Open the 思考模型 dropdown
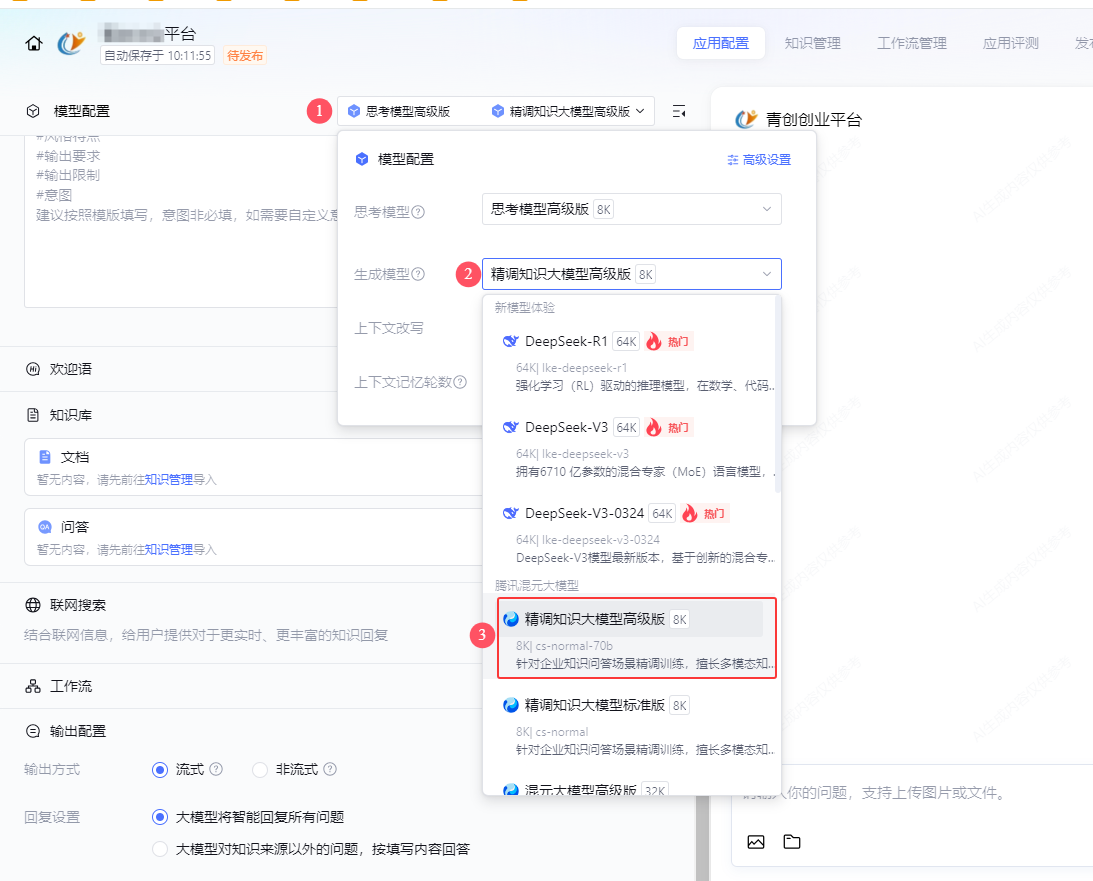 click(x=632, y=209)
